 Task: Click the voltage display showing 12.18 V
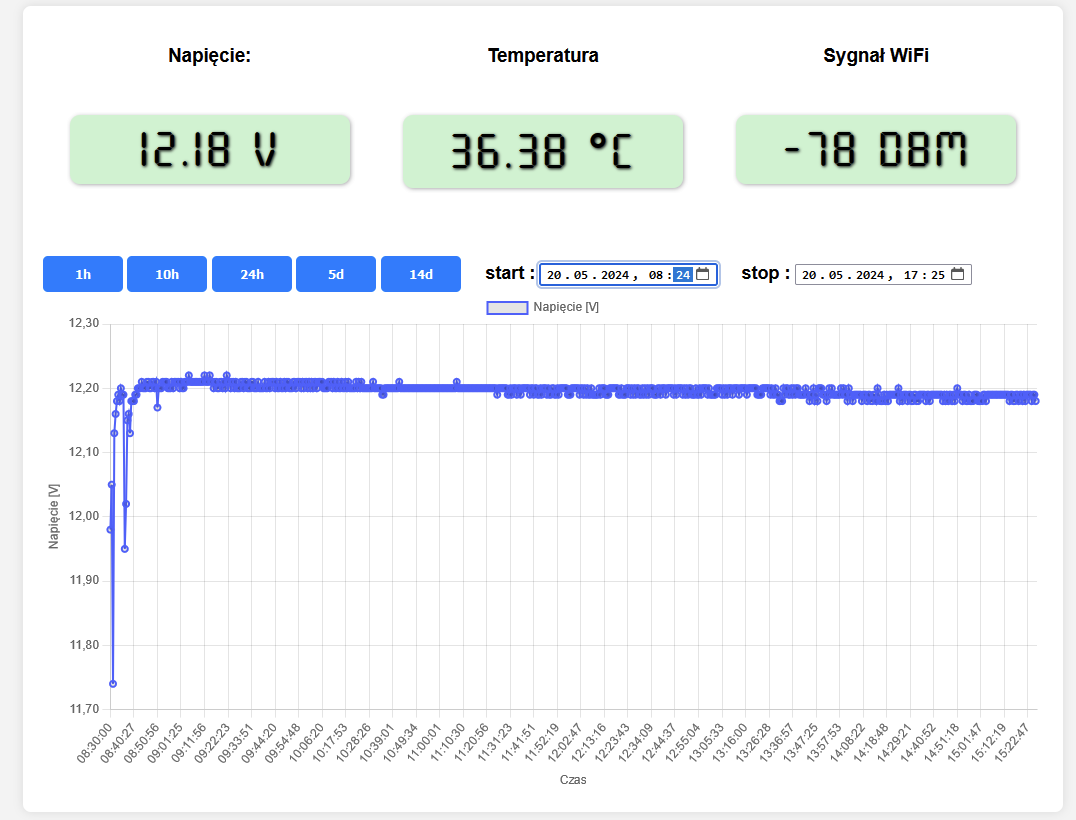point(210,150)
